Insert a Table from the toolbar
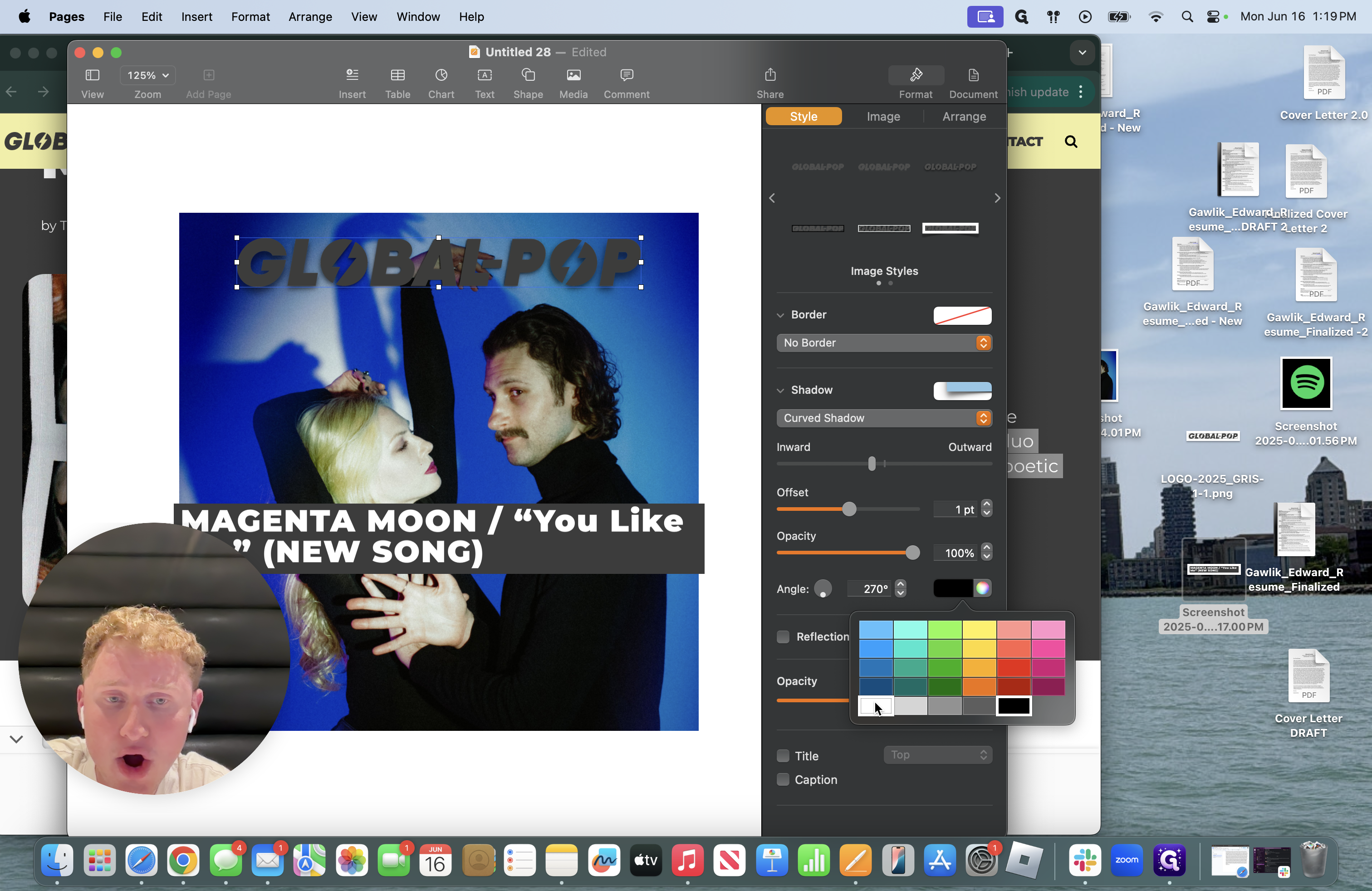 398,75
